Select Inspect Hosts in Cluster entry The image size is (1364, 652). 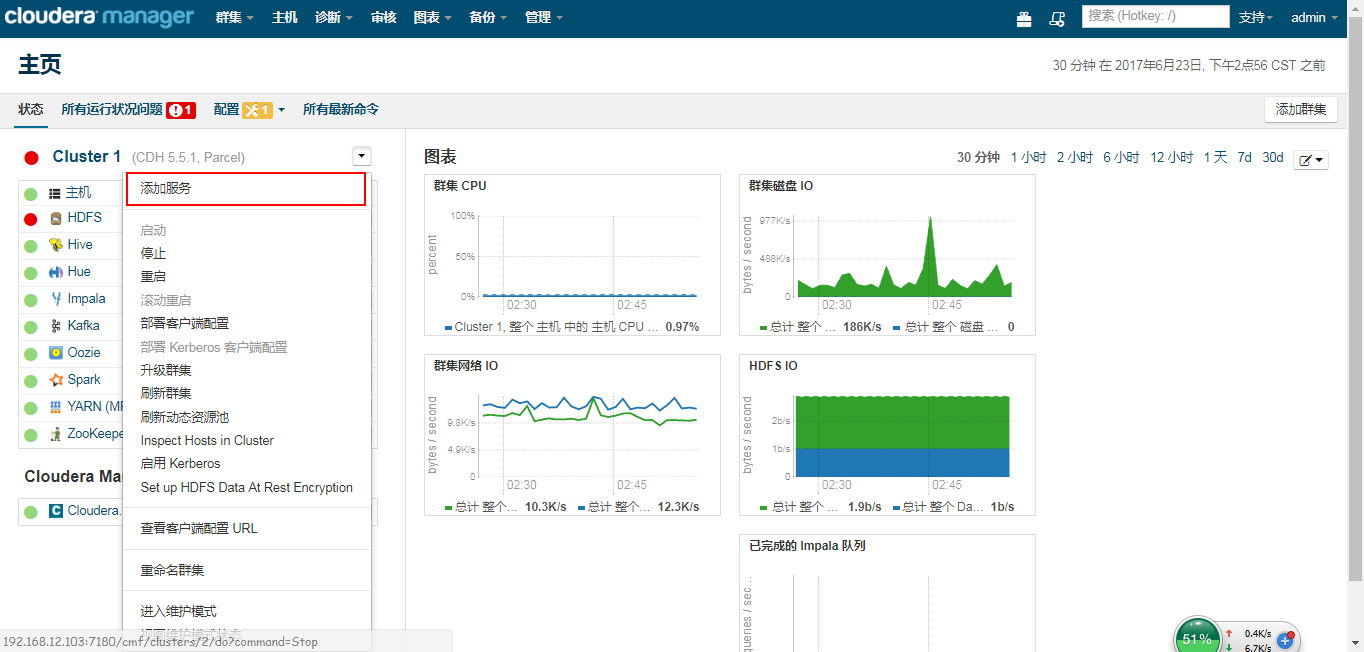pos(207,441)
